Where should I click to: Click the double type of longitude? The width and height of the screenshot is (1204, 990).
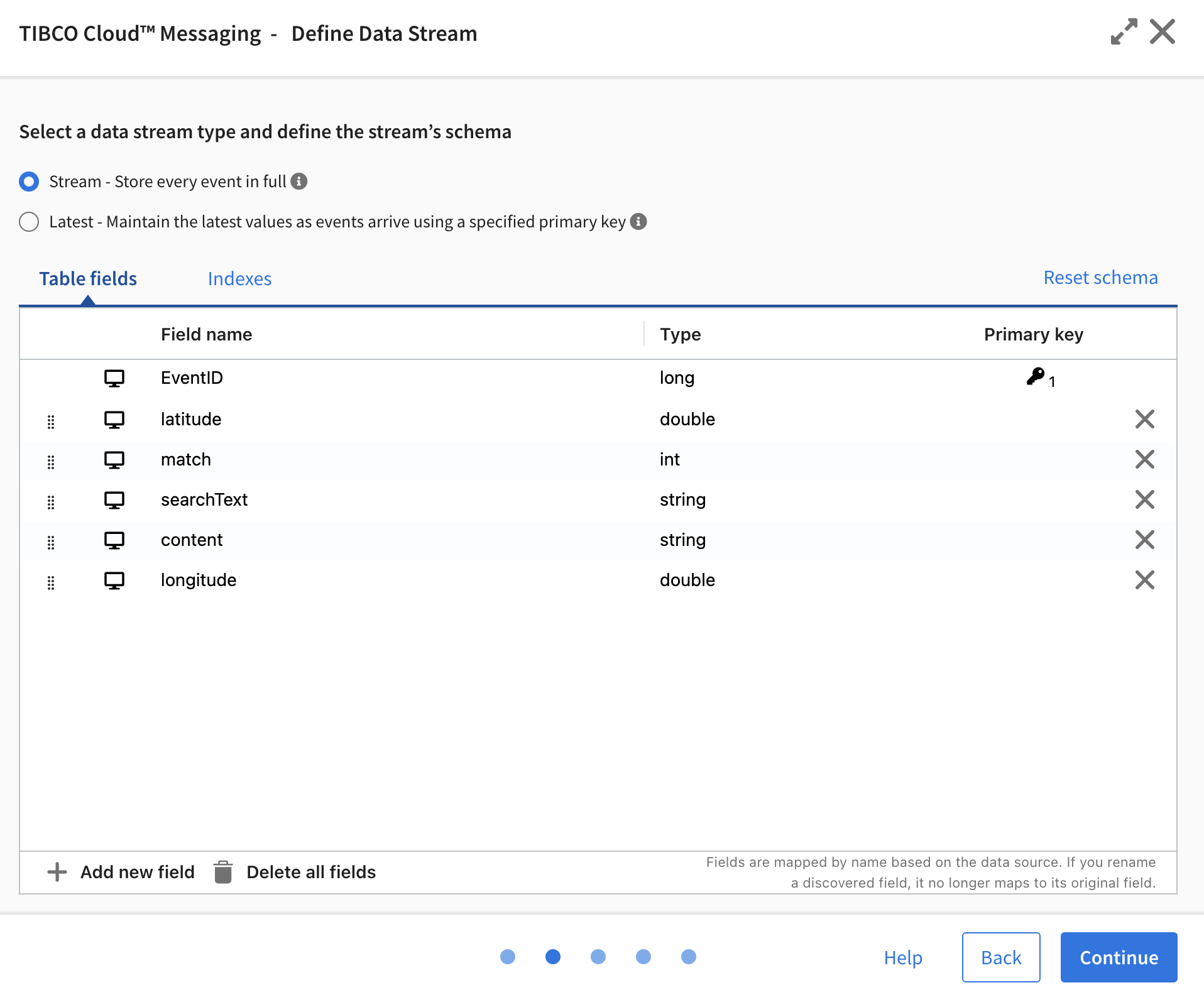tap(687, 580)
